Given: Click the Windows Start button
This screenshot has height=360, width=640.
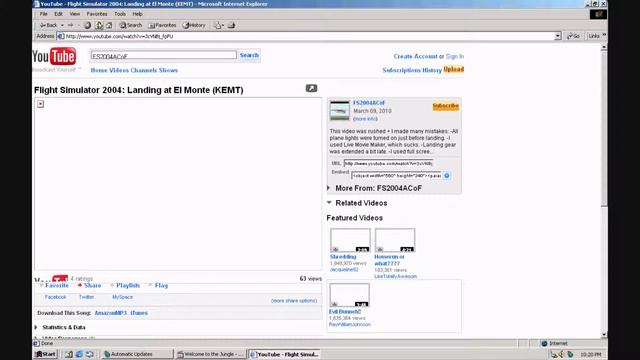Looking at the screenshot, I should (46, 354).
